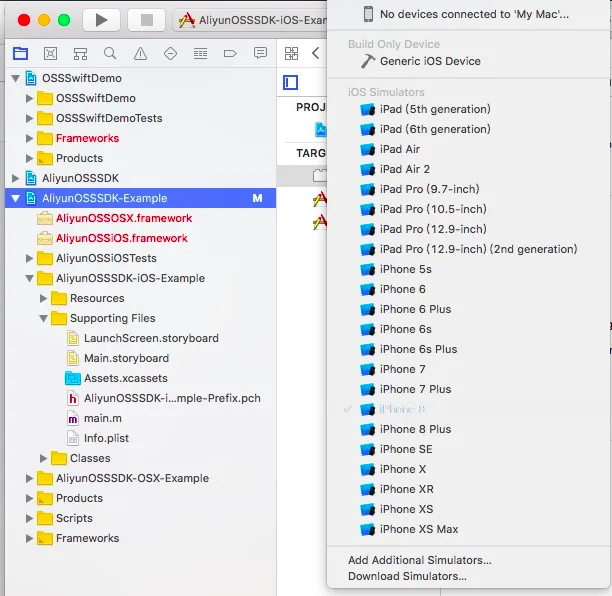
Task: Open Info.plist file
Action: tap(106, 438)
